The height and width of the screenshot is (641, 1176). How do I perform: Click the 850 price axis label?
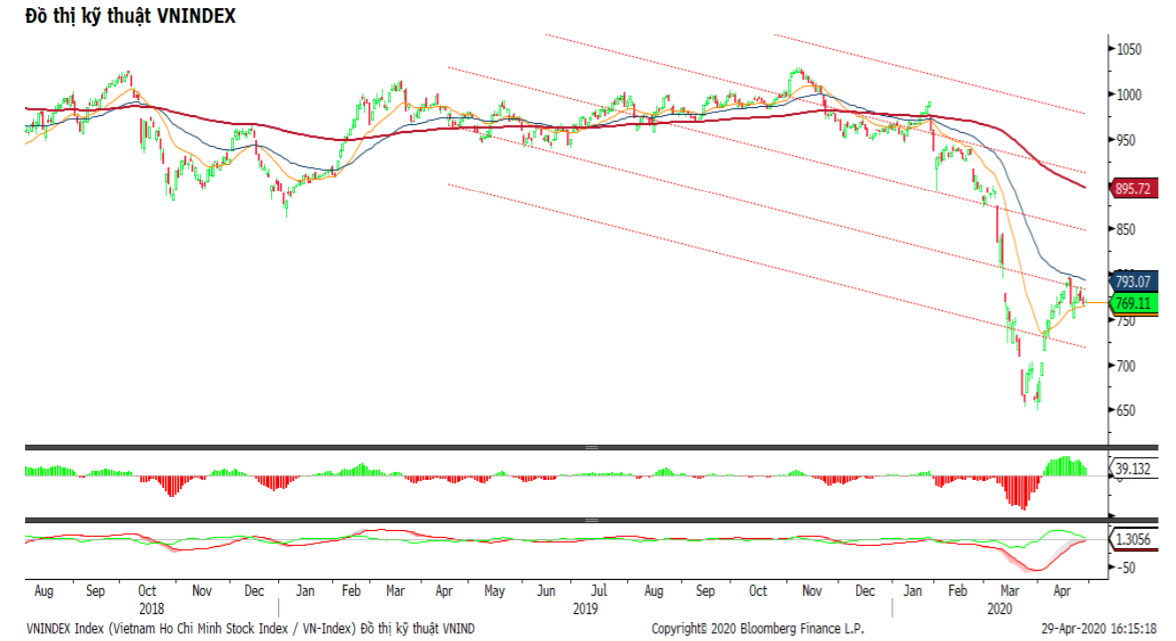1126,230
